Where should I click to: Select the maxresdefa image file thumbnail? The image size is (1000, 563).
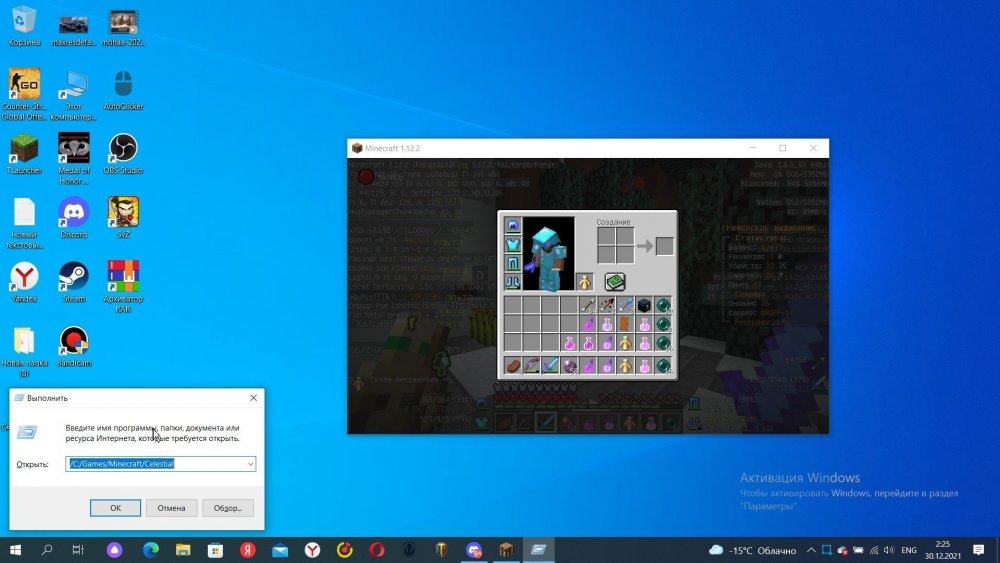click(73, 29)
